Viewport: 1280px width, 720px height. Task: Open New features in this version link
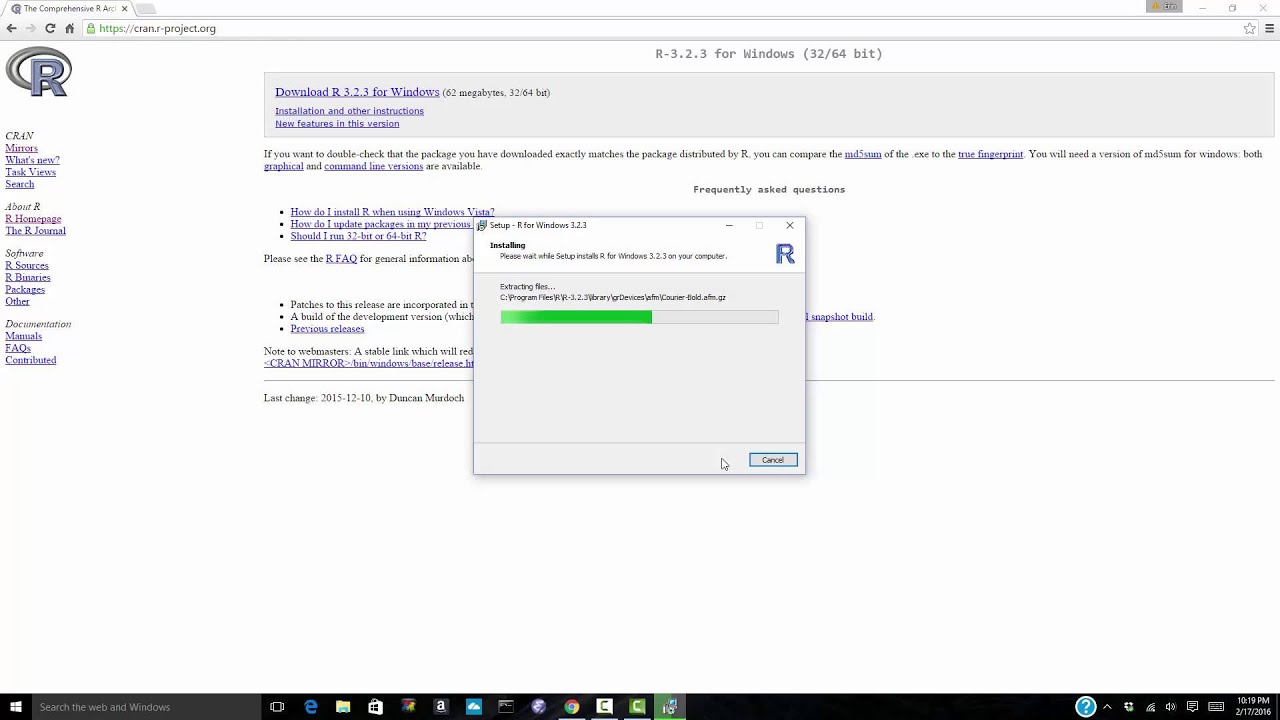(x=337, y=124)
